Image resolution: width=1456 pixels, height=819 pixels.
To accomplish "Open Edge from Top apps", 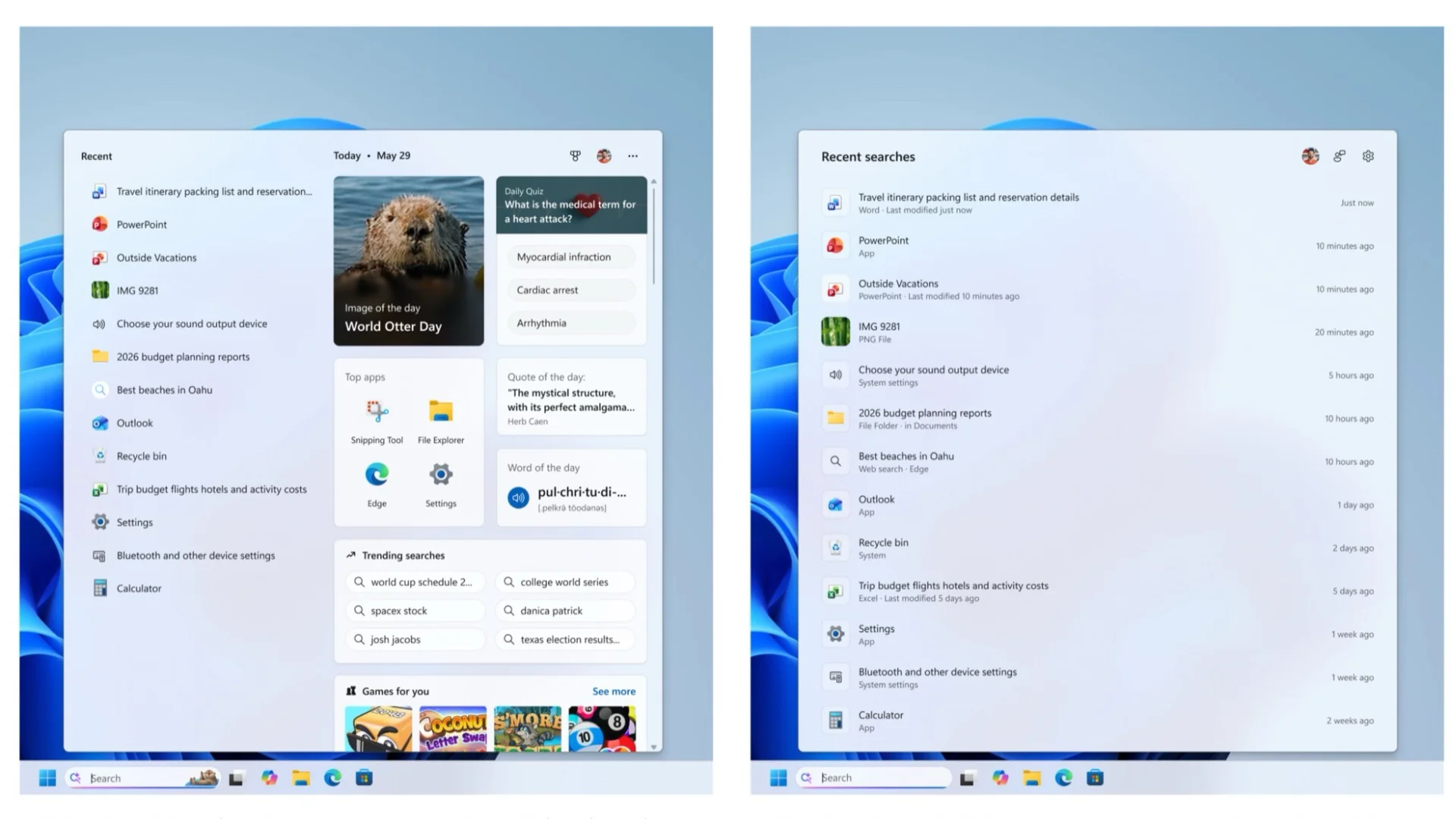I will 377,485.
